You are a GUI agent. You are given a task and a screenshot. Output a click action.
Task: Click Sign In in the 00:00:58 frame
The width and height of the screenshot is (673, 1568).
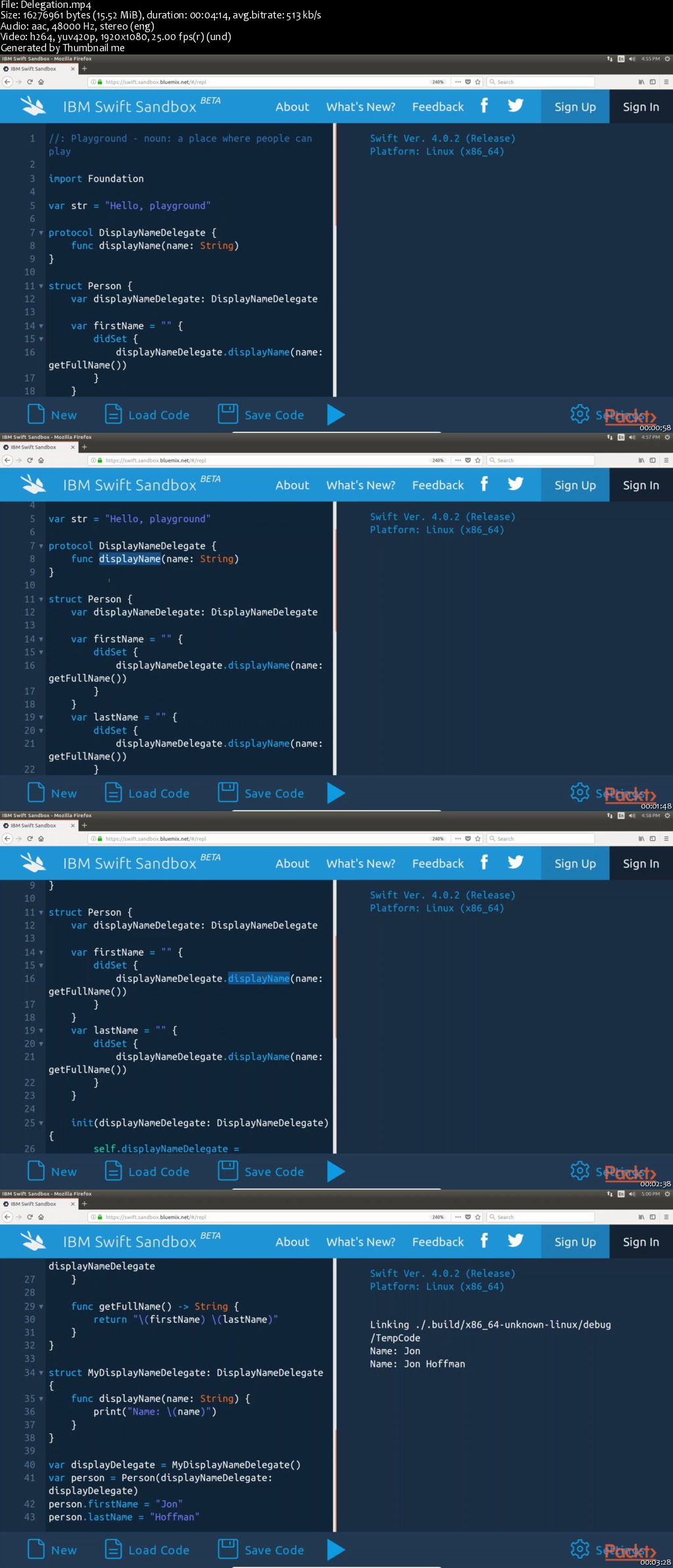641,106
